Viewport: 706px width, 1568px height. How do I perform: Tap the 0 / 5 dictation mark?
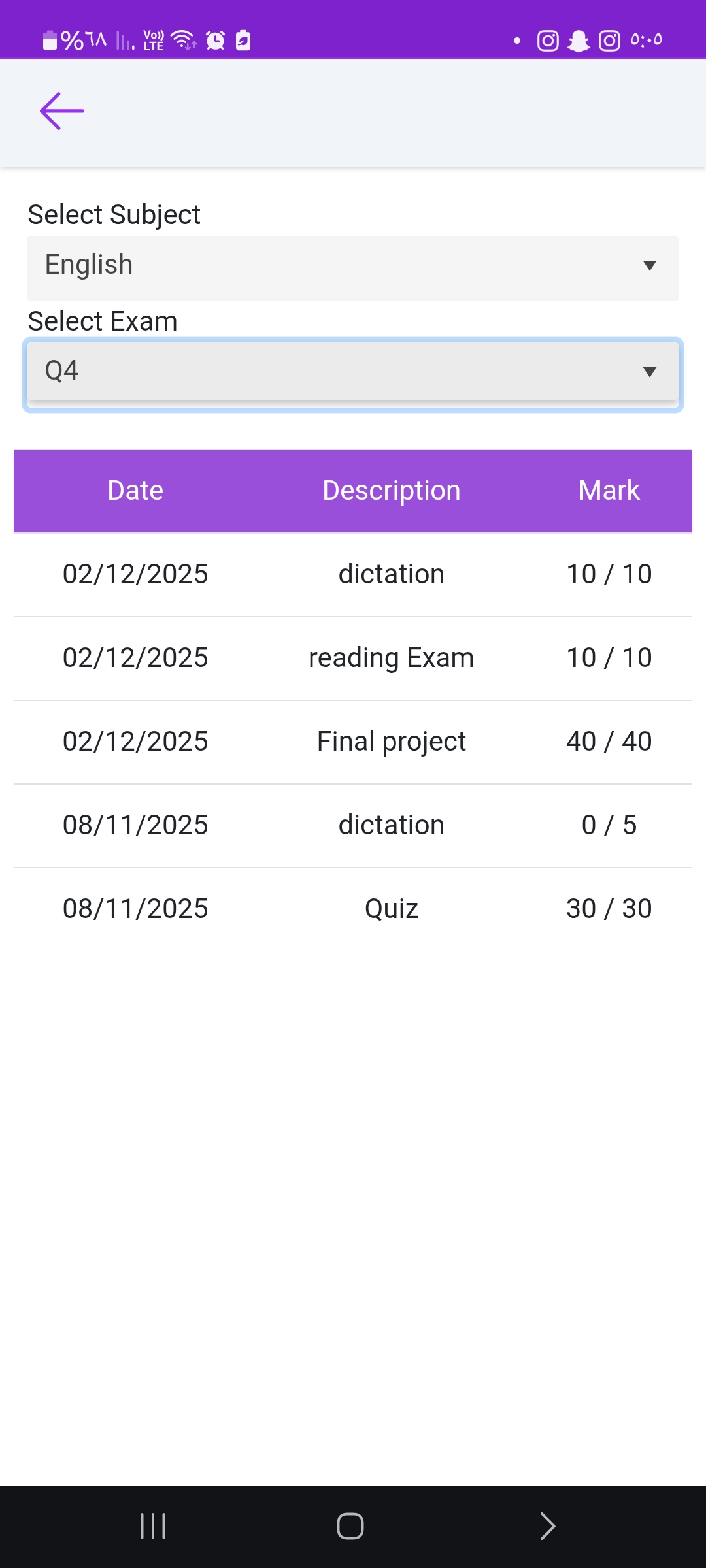609,825
